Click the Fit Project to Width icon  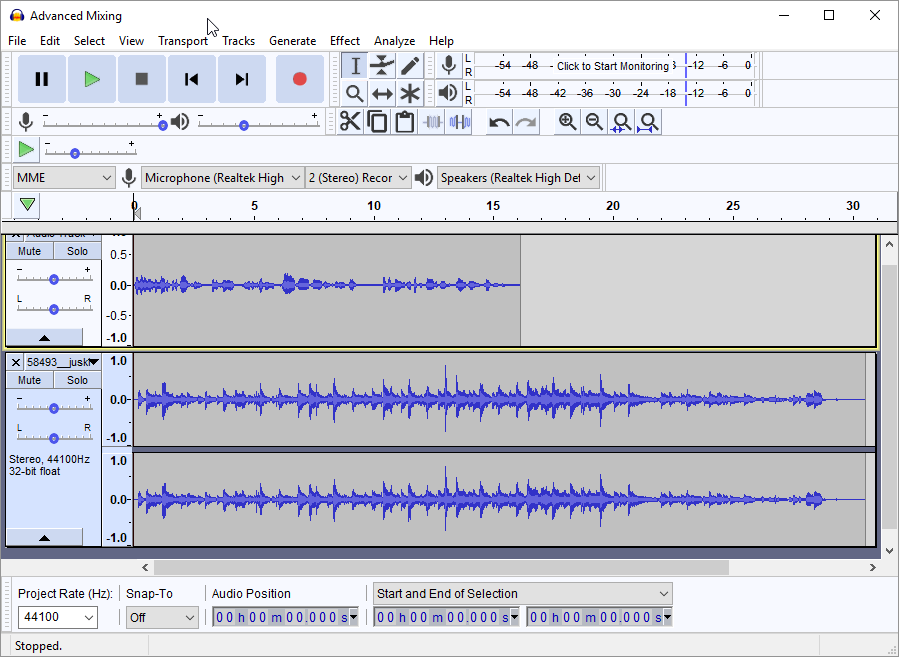pyautogui.click(x=649, y=122)
